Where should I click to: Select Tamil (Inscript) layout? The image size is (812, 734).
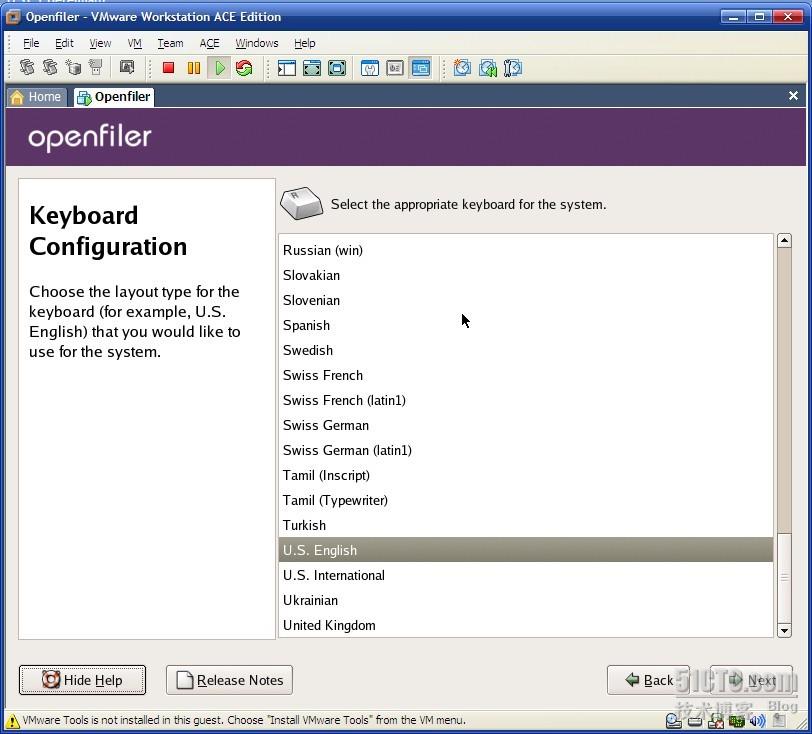click(x=526, y=476)
